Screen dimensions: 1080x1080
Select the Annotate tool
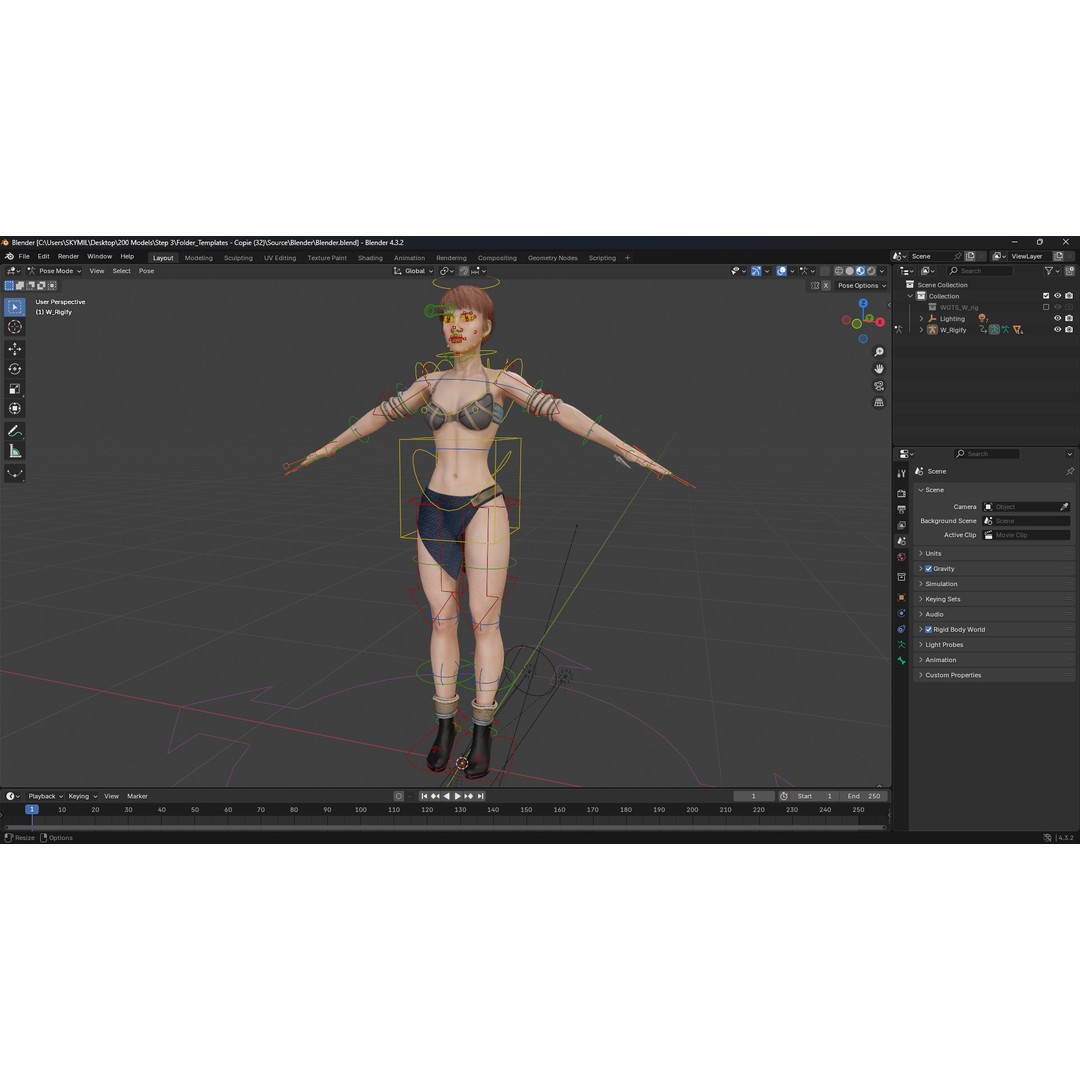pyautogui.click(x=14, y=431)
